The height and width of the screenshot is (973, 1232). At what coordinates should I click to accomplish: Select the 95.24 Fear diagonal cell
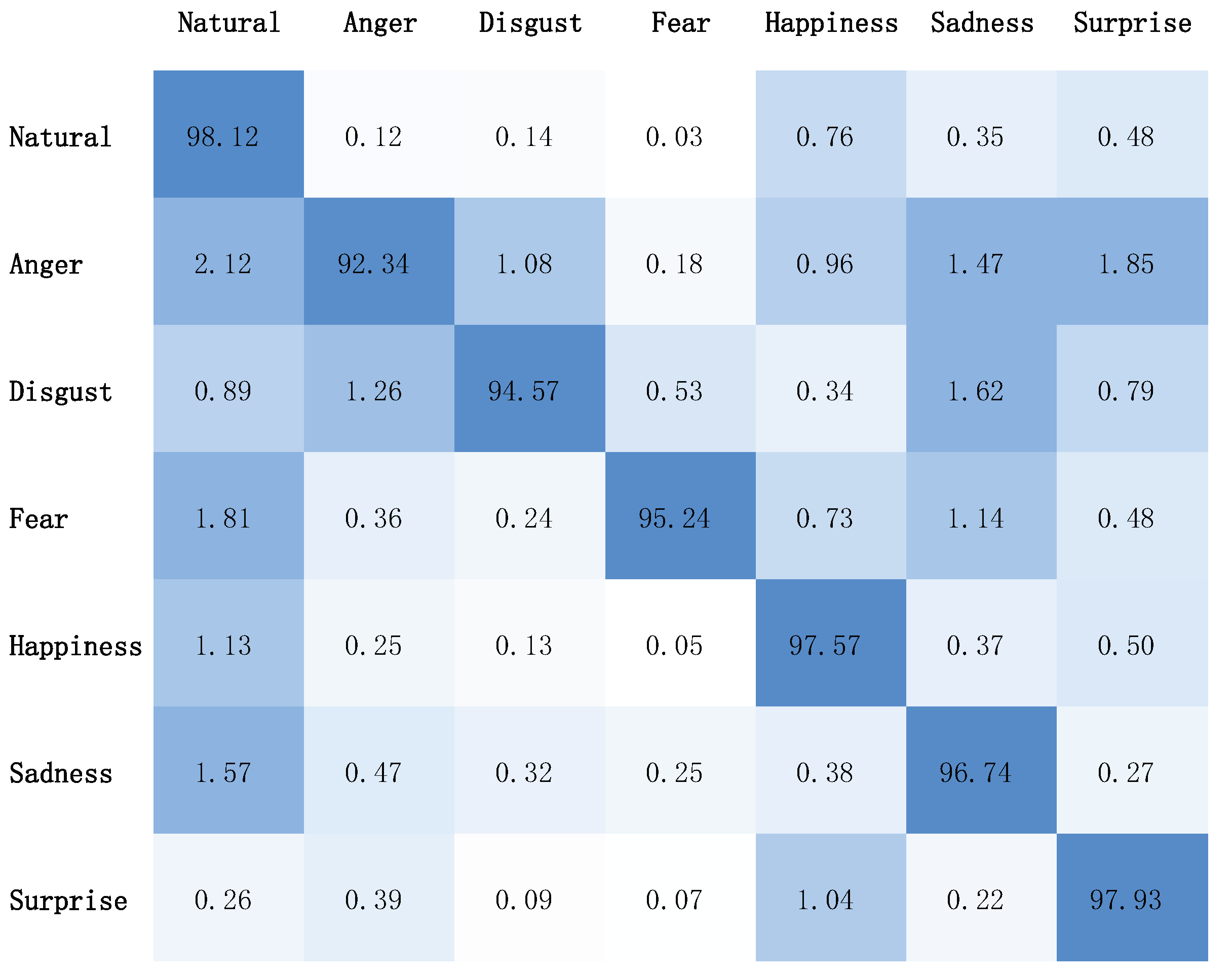point(680,516)
